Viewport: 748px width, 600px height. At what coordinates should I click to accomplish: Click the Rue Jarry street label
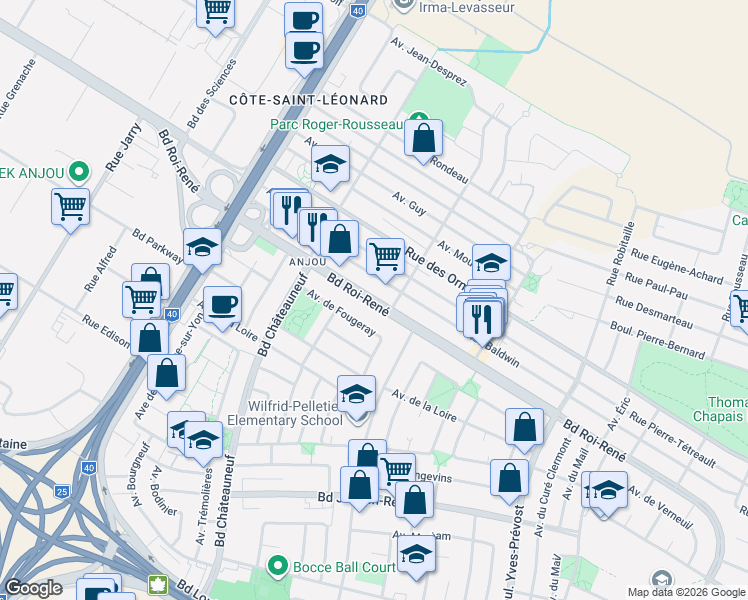pyautogui.click(x=124, y=147)
